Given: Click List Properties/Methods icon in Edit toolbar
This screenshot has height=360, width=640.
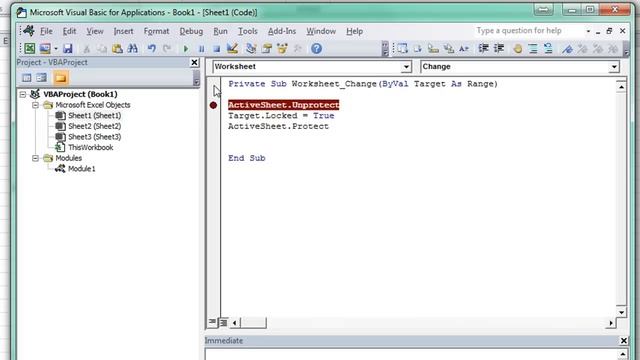Looking at the screenshot, I should [402, 49].
